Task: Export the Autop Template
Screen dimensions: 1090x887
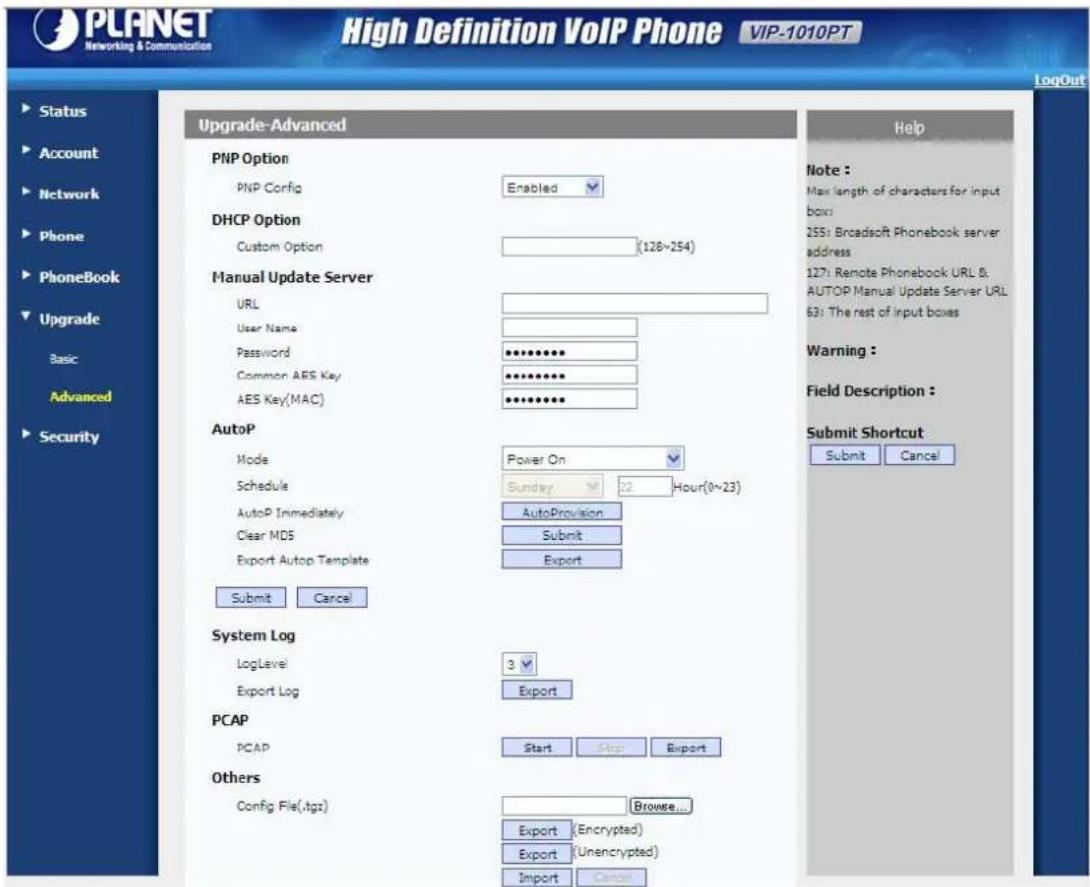Action: click(562, 560)
